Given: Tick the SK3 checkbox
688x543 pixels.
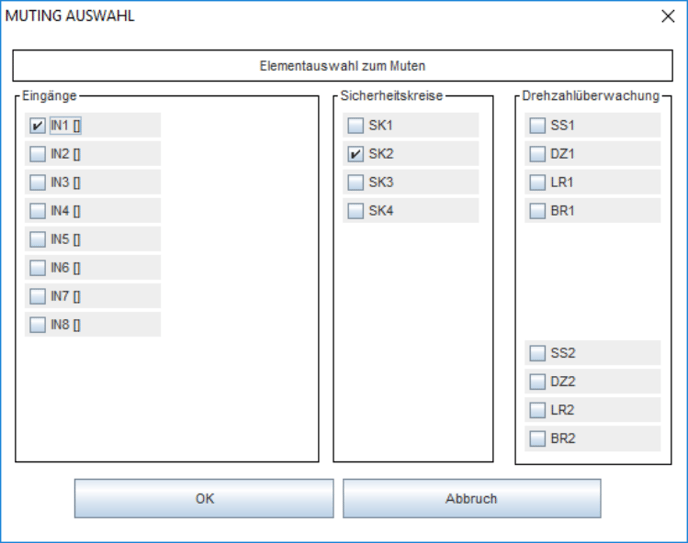Looking at the screenshot, I should point(355,183).
